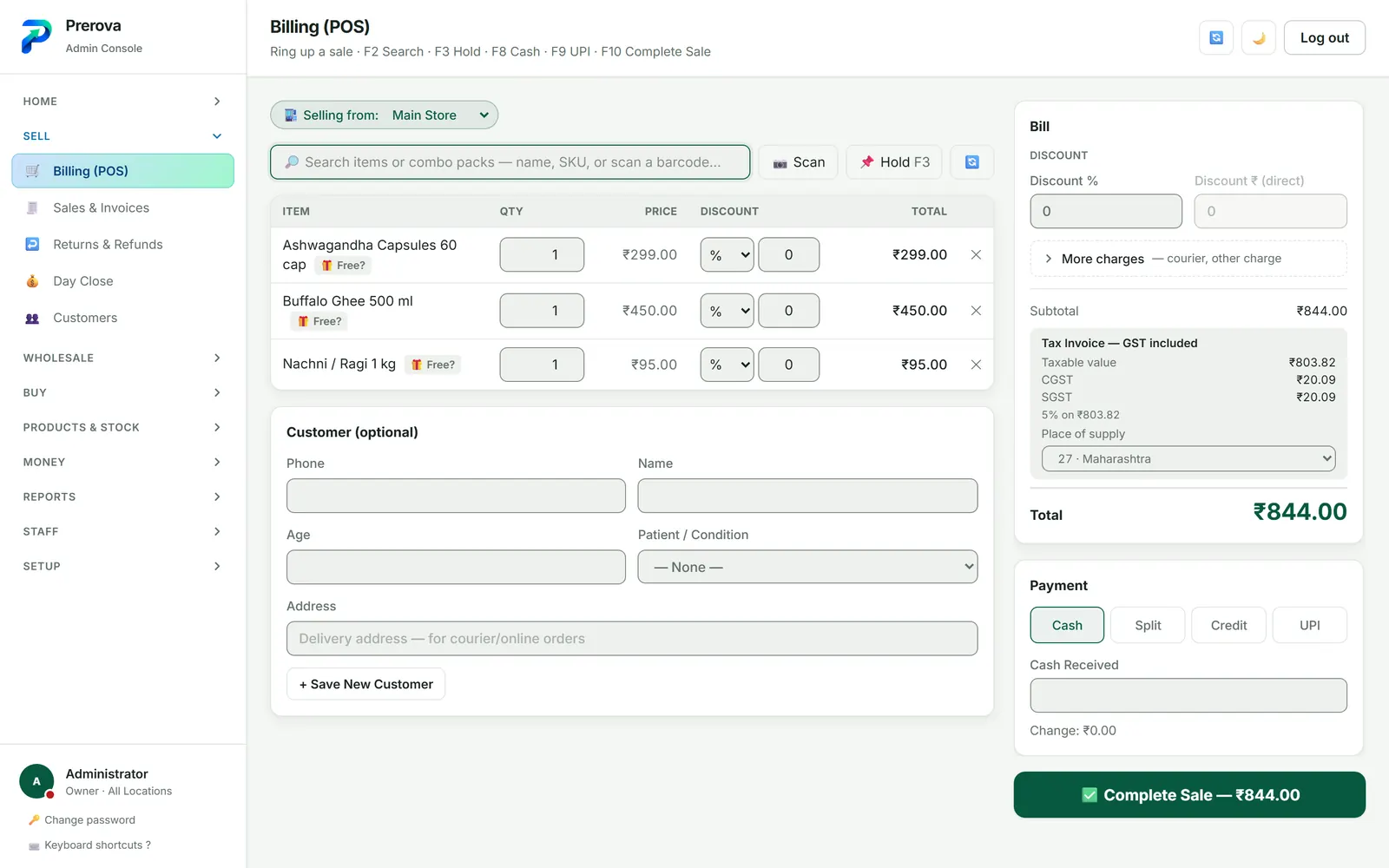Mark Nachni / Ragi as Free gift
The width and height of the screenshot is (1389, 868).
(x=432, y=365)
